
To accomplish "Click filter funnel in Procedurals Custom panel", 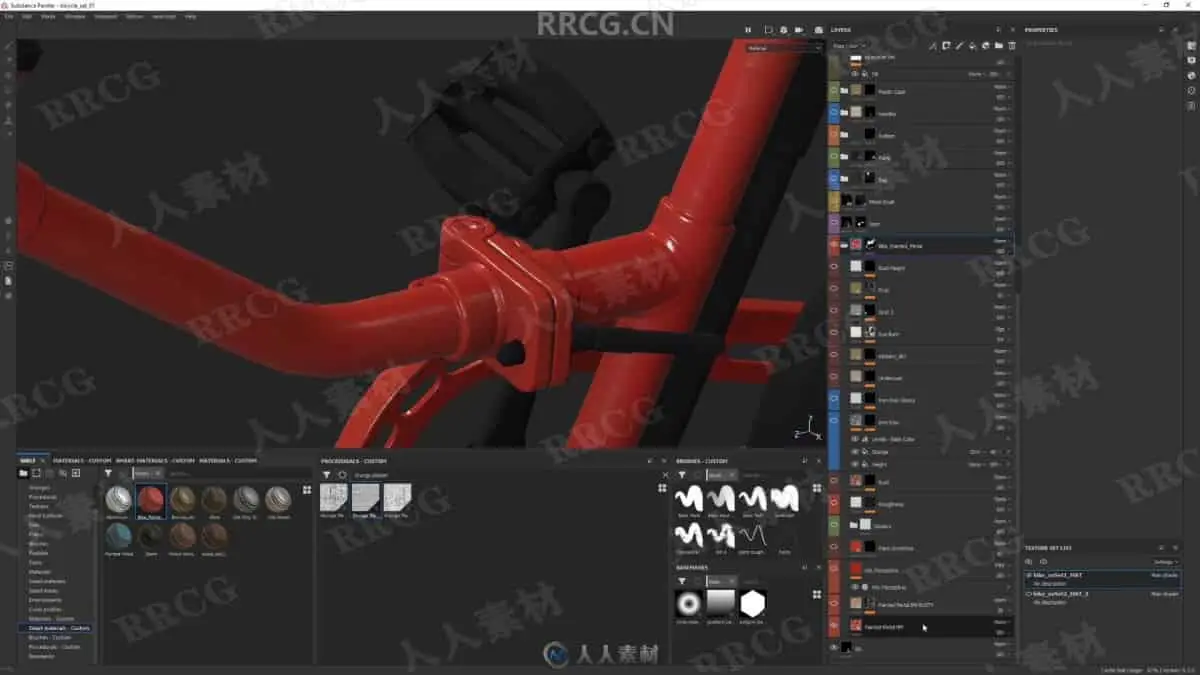I will click(327, 475).
